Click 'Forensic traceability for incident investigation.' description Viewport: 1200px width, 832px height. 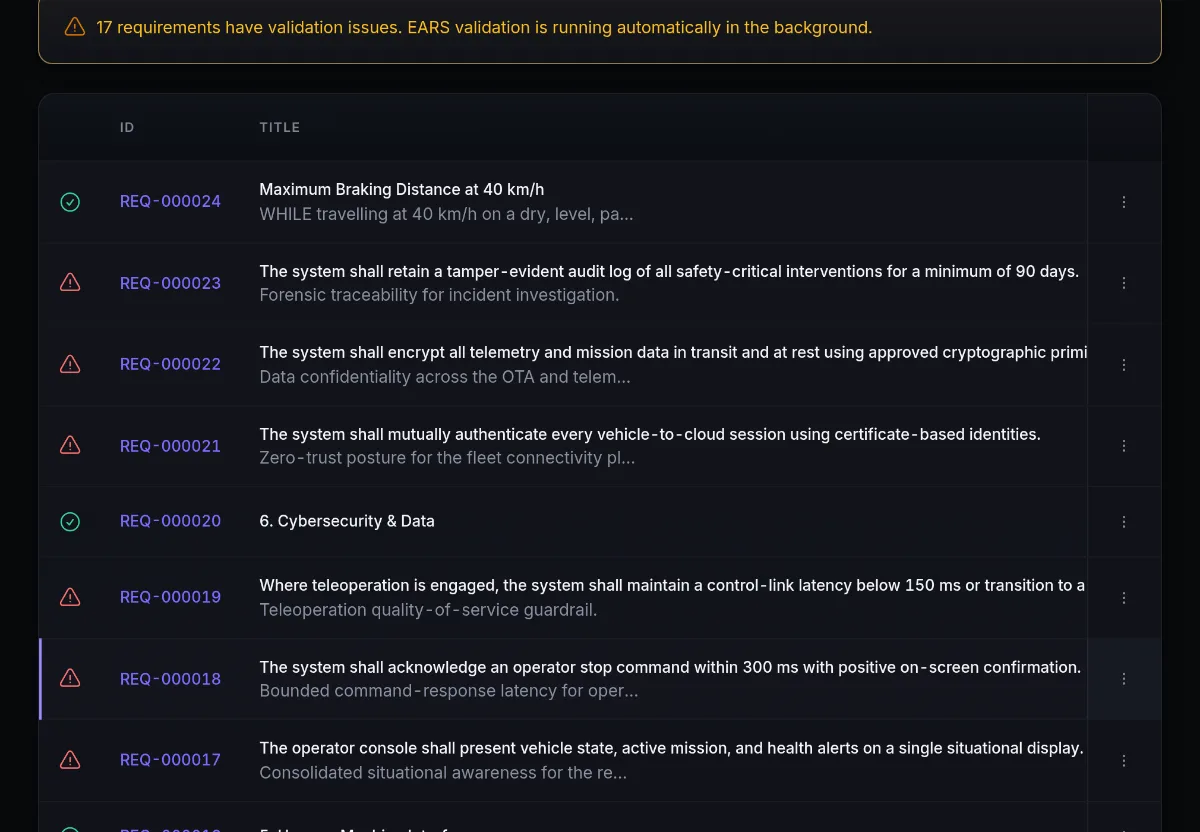(x=439, y=295)
